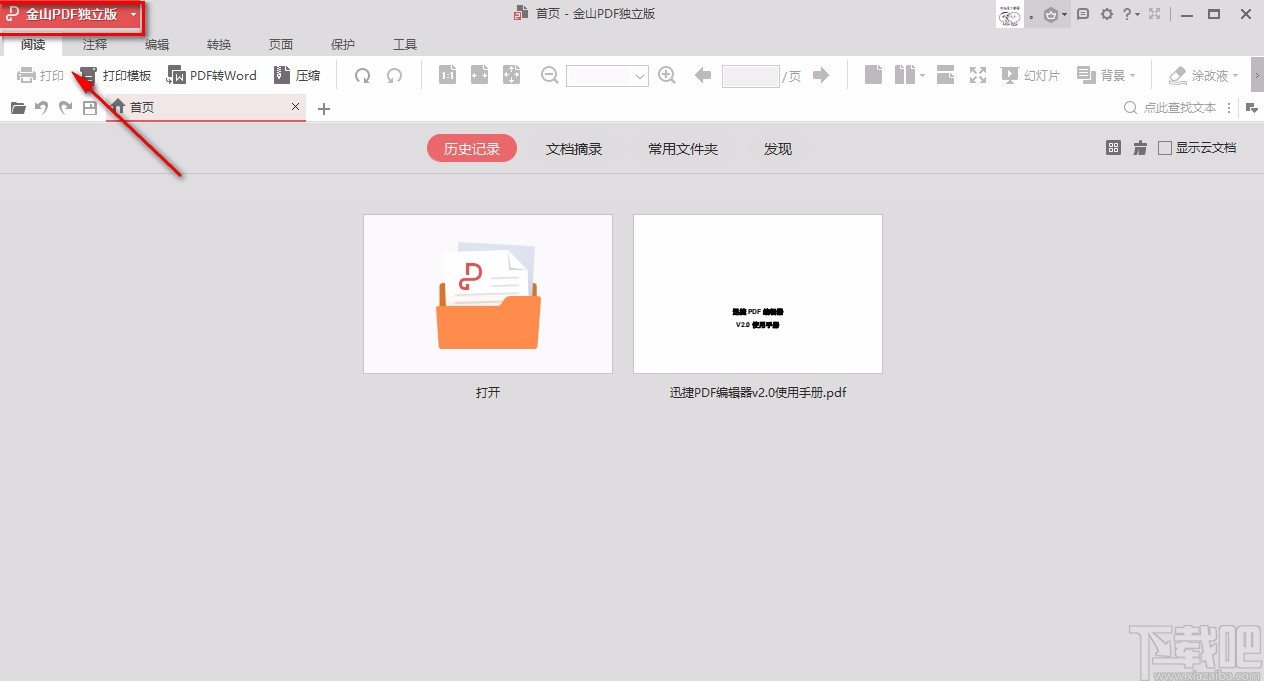
Task: Click the save icon on the toolbar
Action: pos(90,108)
